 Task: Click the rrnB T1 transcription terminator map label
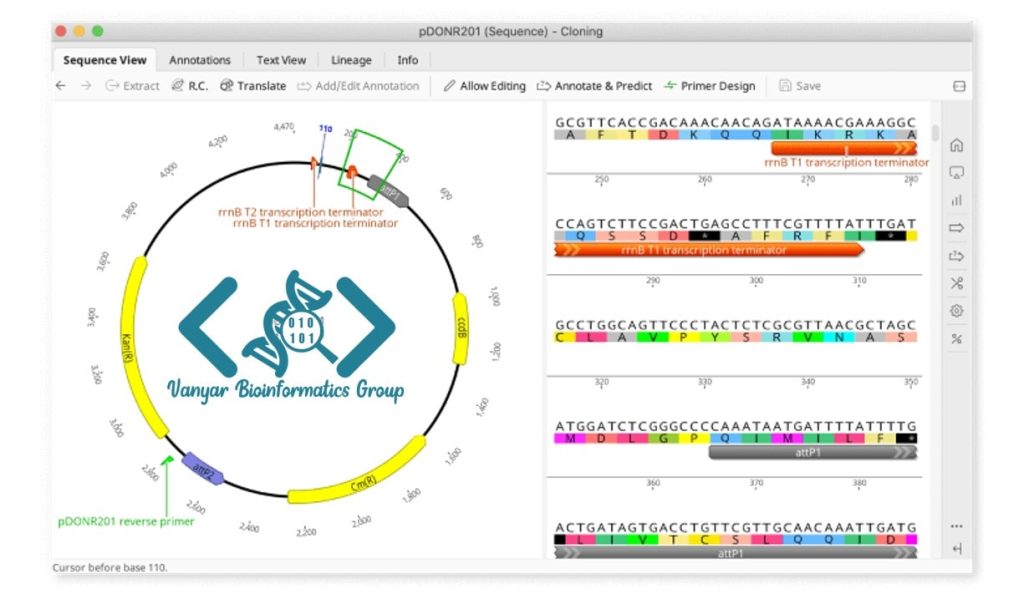coord(315,223)
